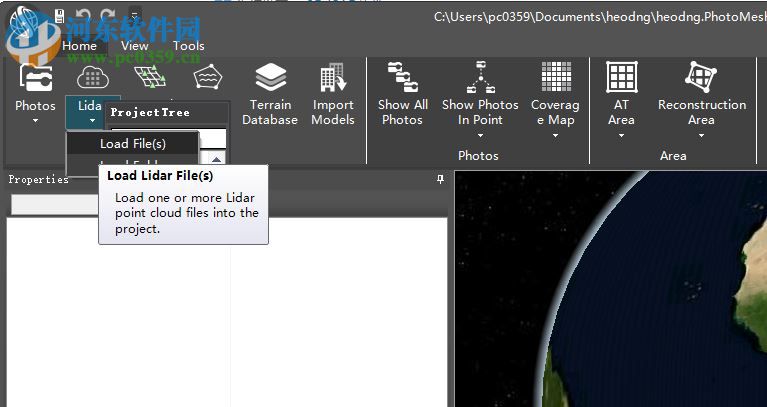Open the Terrain Database tool
The image size is (767, 407).
click(x=270, y=95)
